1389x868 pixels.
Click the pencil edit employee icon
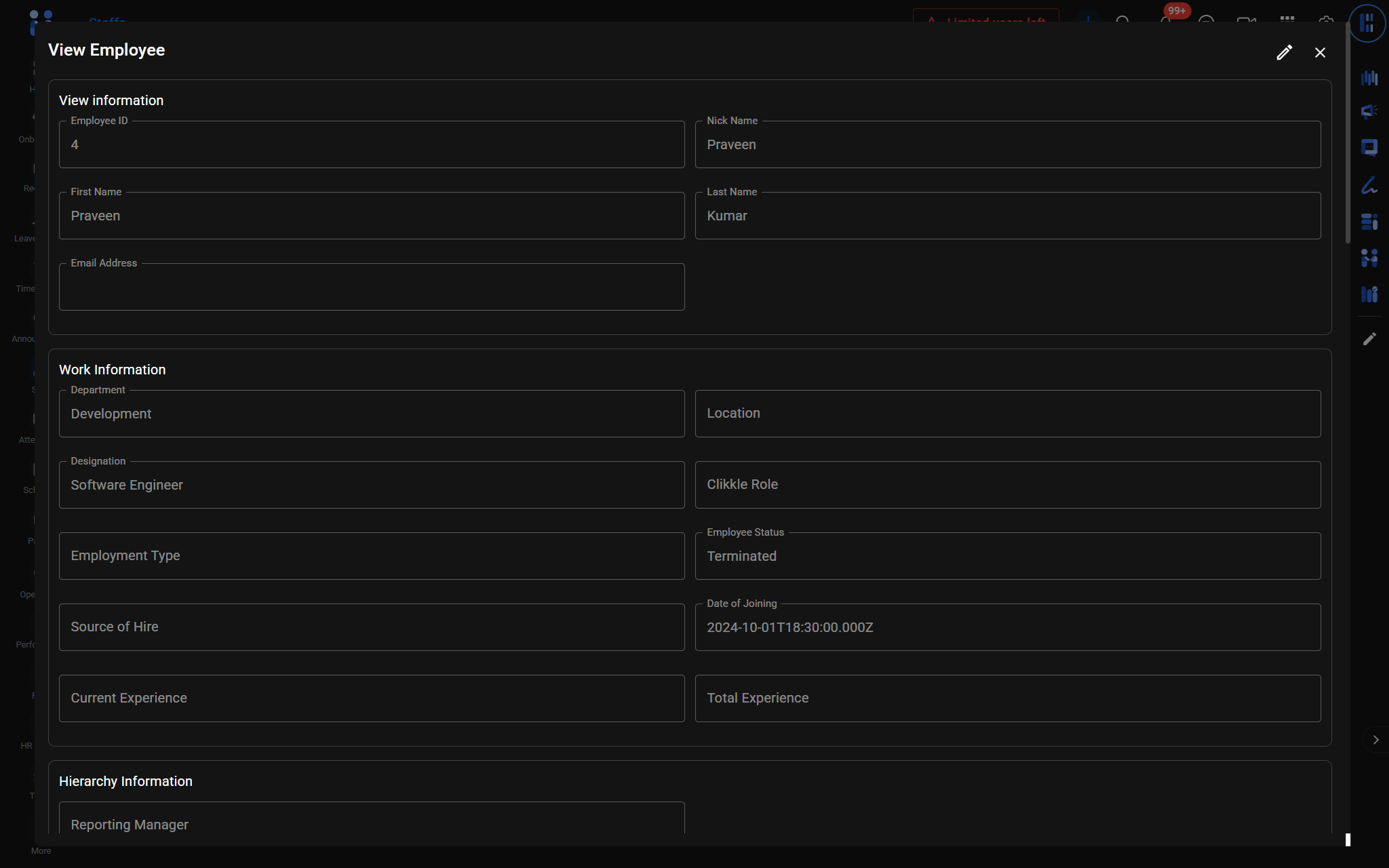[x=1284, y=53]
